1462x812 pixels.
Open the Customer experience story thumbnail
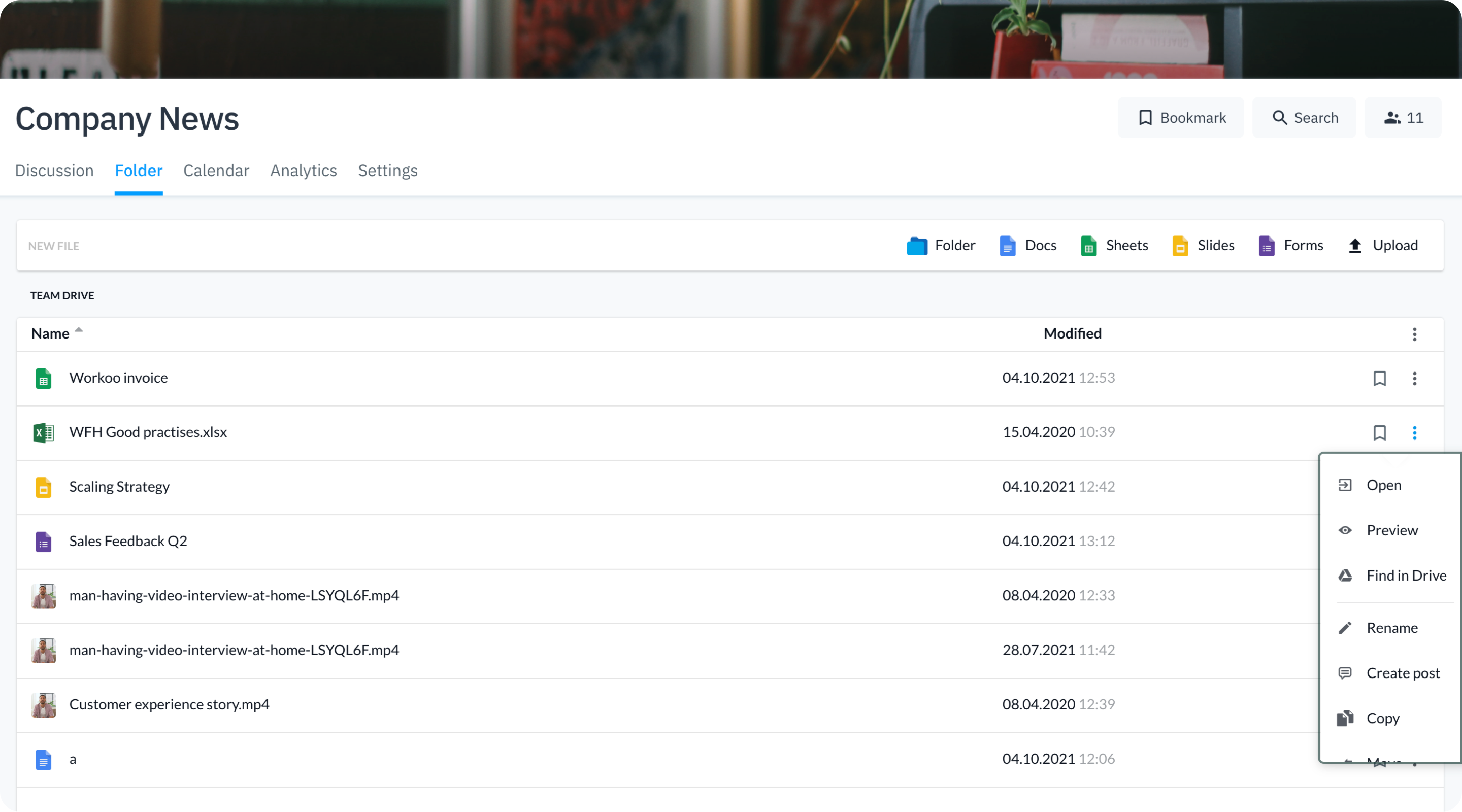pyautogui.click(x=43, y=705)
